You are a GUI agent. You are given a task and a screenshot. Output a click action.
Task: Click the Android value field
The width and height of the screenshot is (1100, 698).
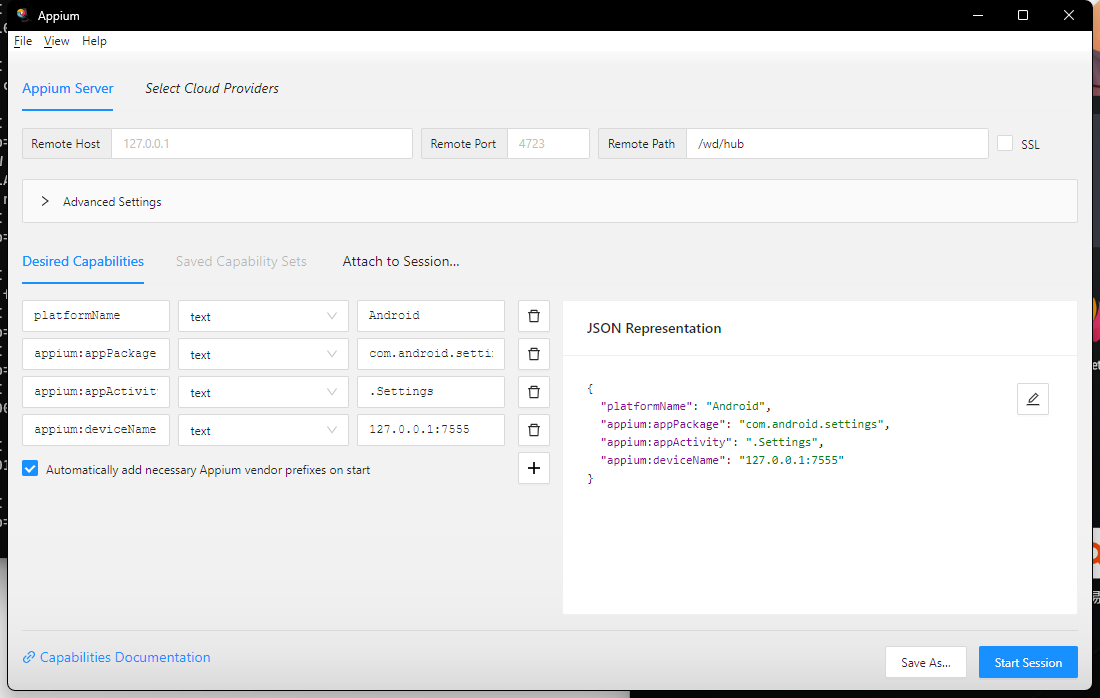point(431,316)
